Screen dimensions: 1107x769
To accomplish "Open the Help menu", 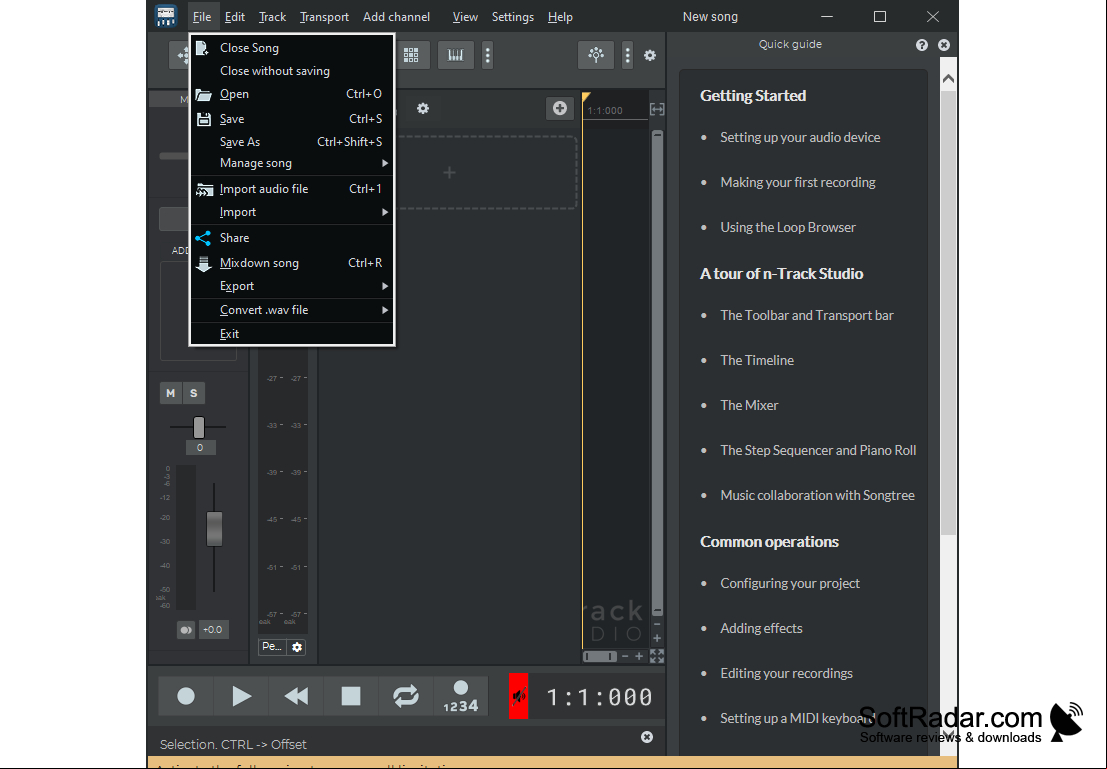I will [x=561, y=17].
